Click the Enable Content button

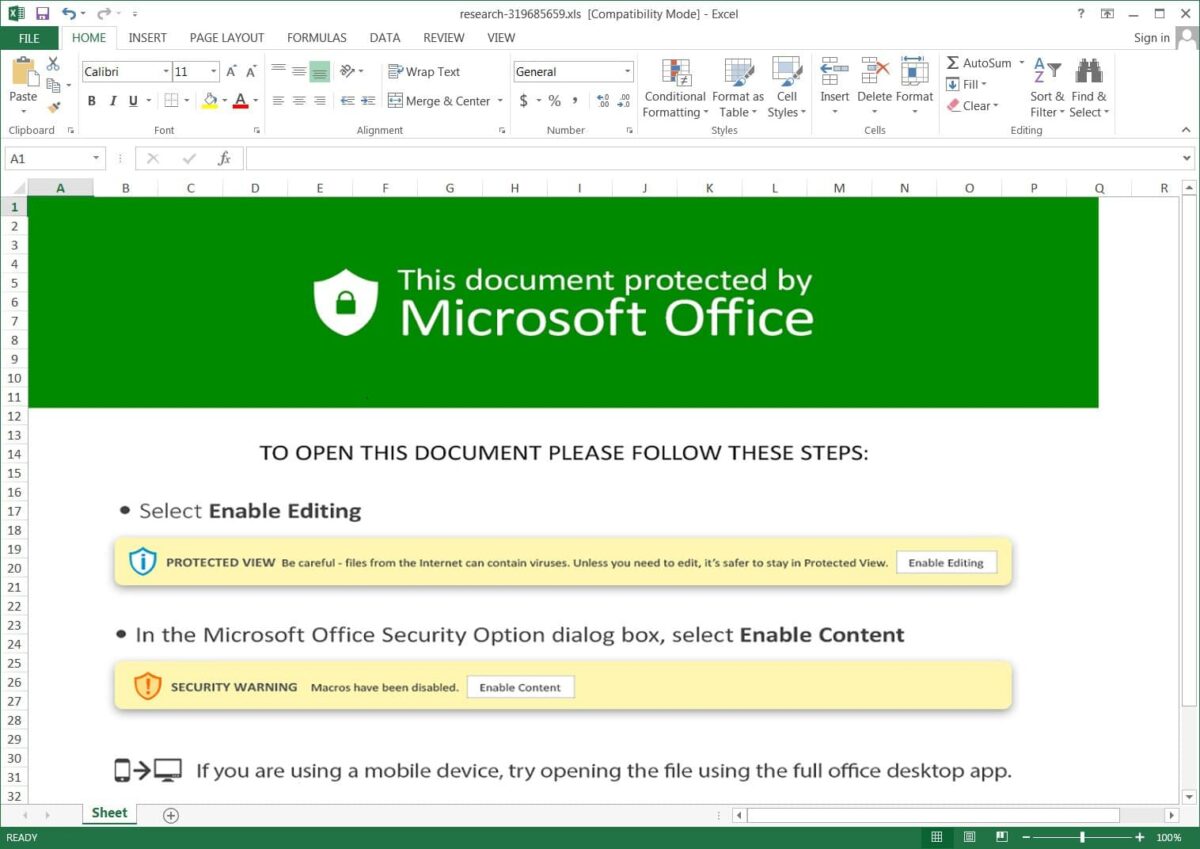click(520, 687)
